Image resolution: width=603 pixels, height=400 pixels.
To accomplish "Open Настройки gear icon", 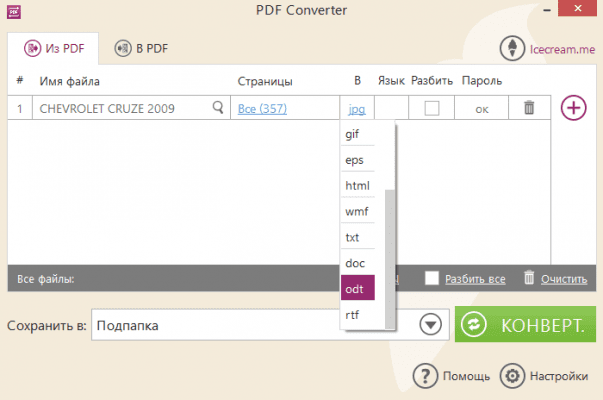I will (512, 376).
